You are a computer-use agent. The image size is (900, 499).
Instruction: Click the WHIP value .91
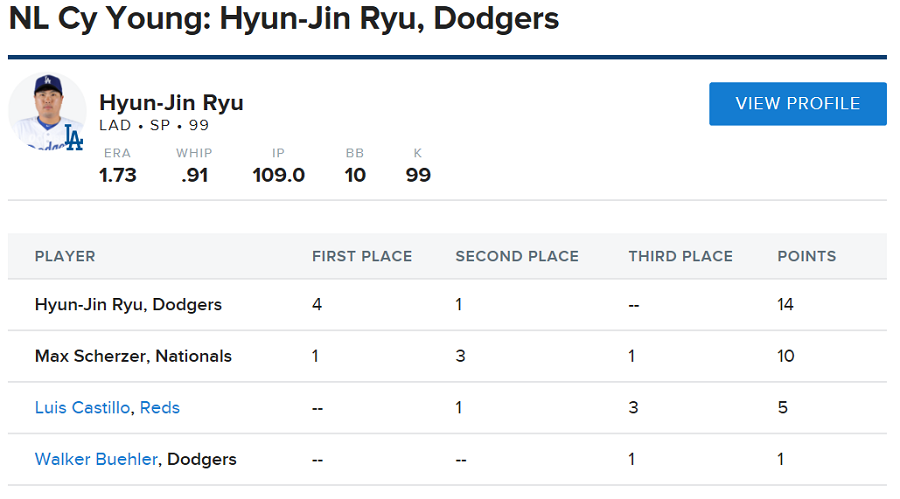[x=194, y=175]
